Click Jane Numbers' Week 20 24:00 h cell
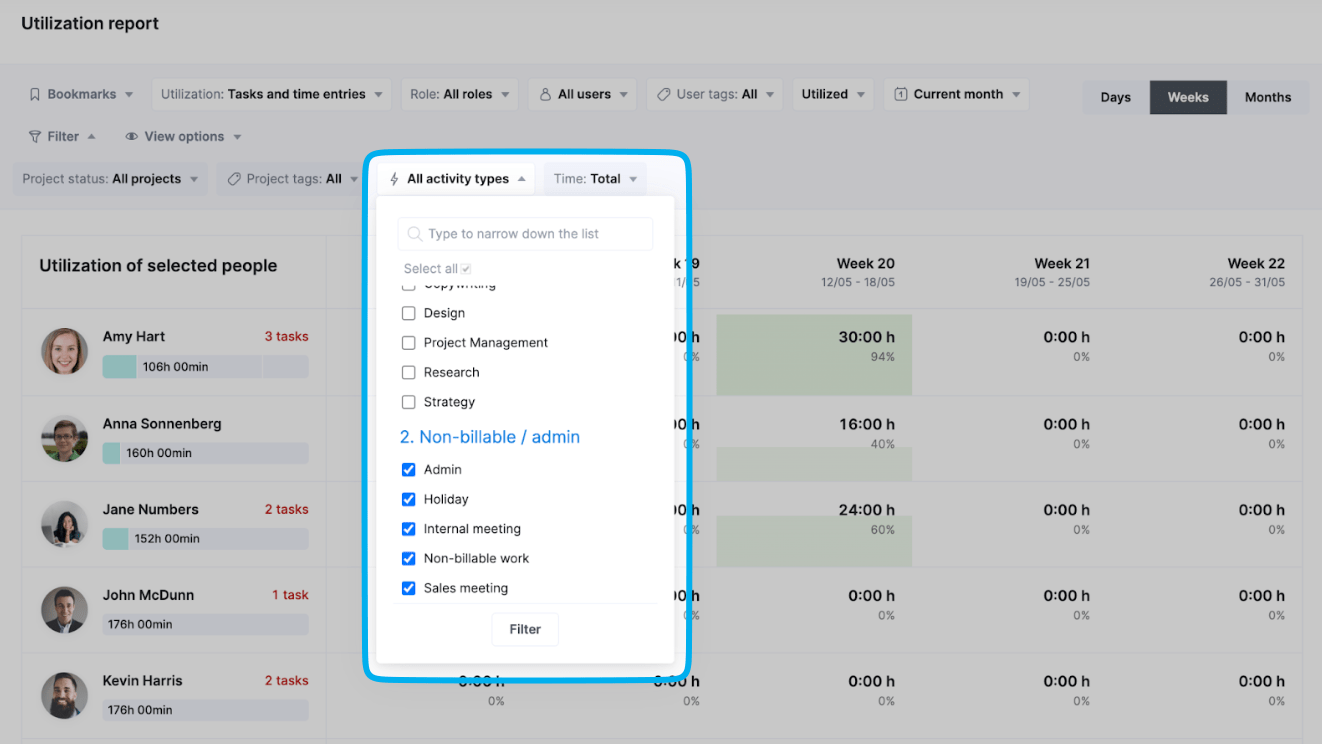The image size is (1322, 744). [814, 524]
